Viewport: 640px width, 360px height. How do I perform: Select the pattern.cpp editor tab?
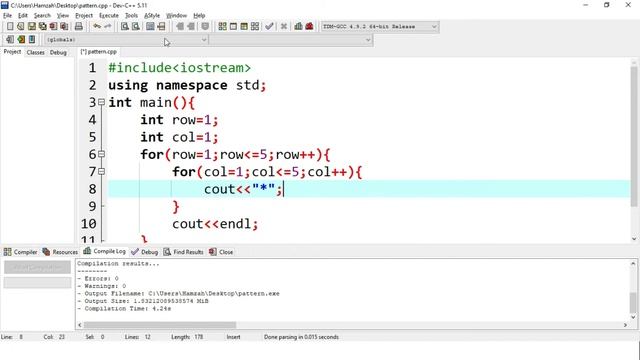pos(98,52)
